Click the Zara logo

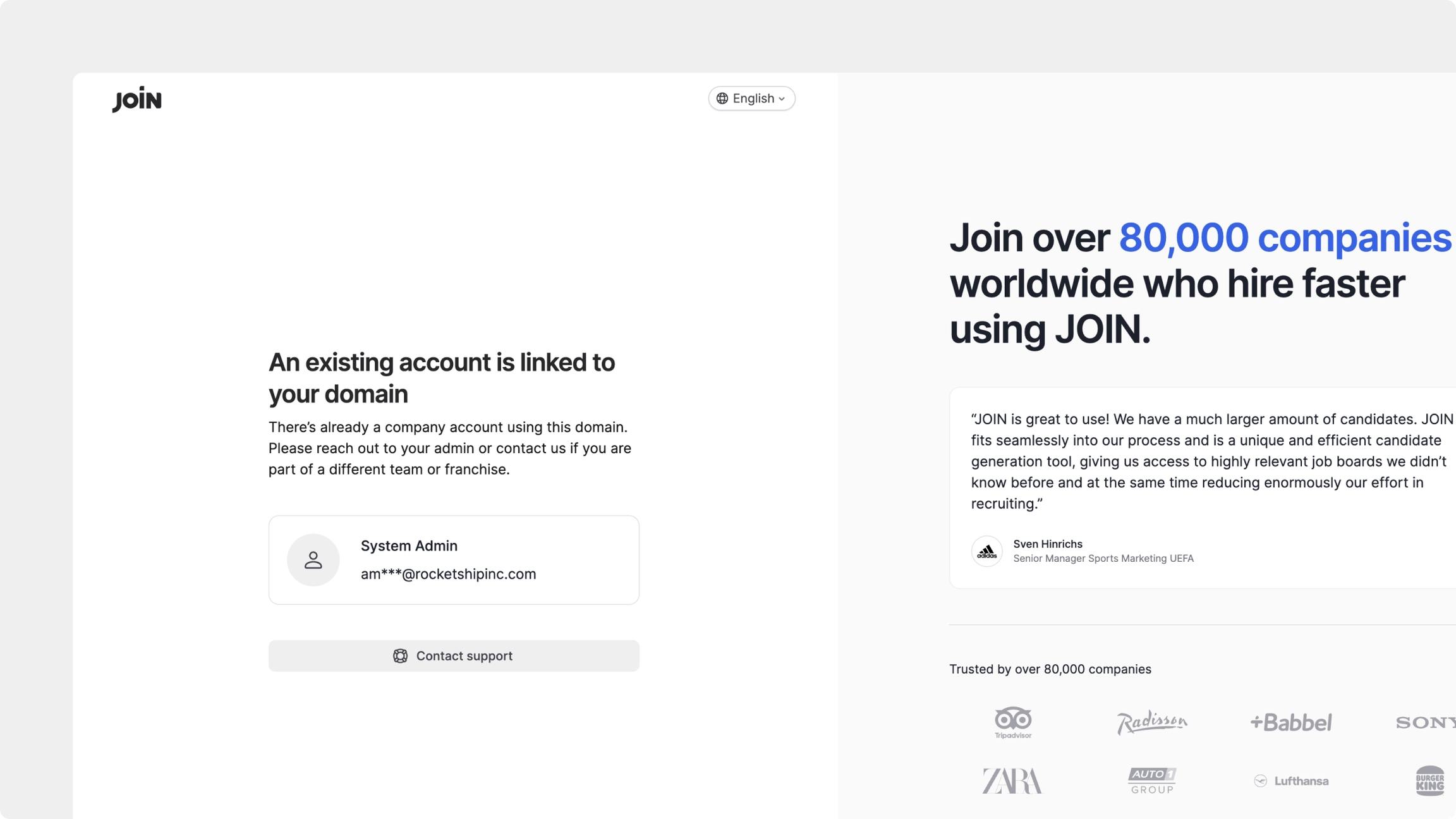click(1012, 781)
